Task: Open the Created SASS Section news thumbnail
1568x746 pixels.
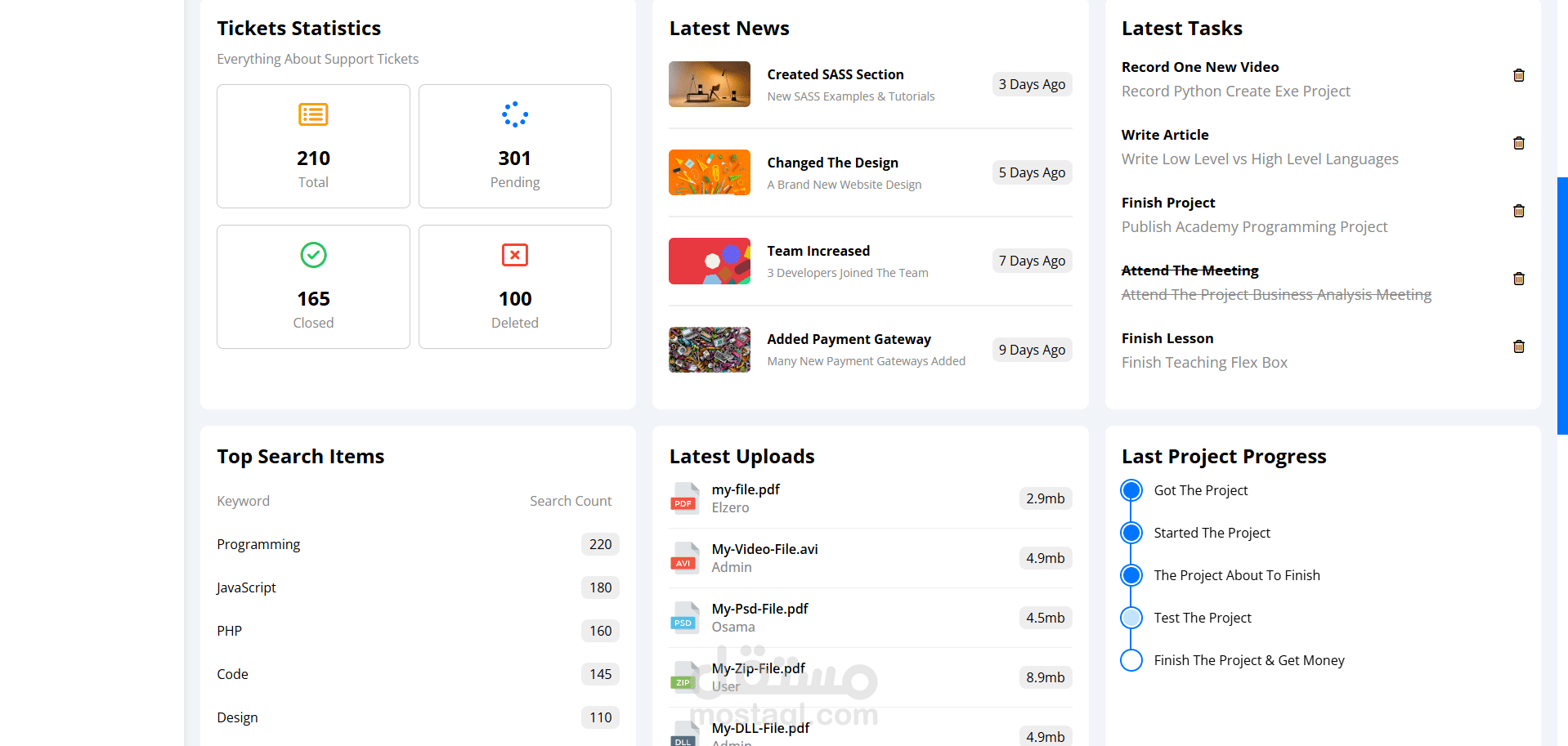Action: click(x=710, y=84)
